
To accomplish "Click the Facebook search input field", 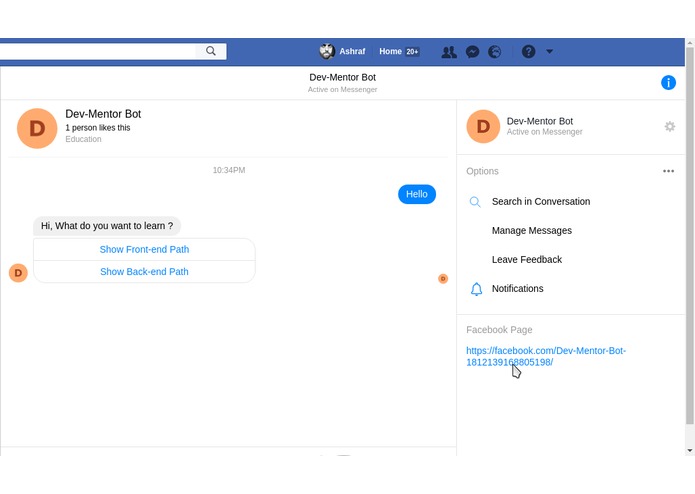I will pyautogui.click(x=98, y=51).
